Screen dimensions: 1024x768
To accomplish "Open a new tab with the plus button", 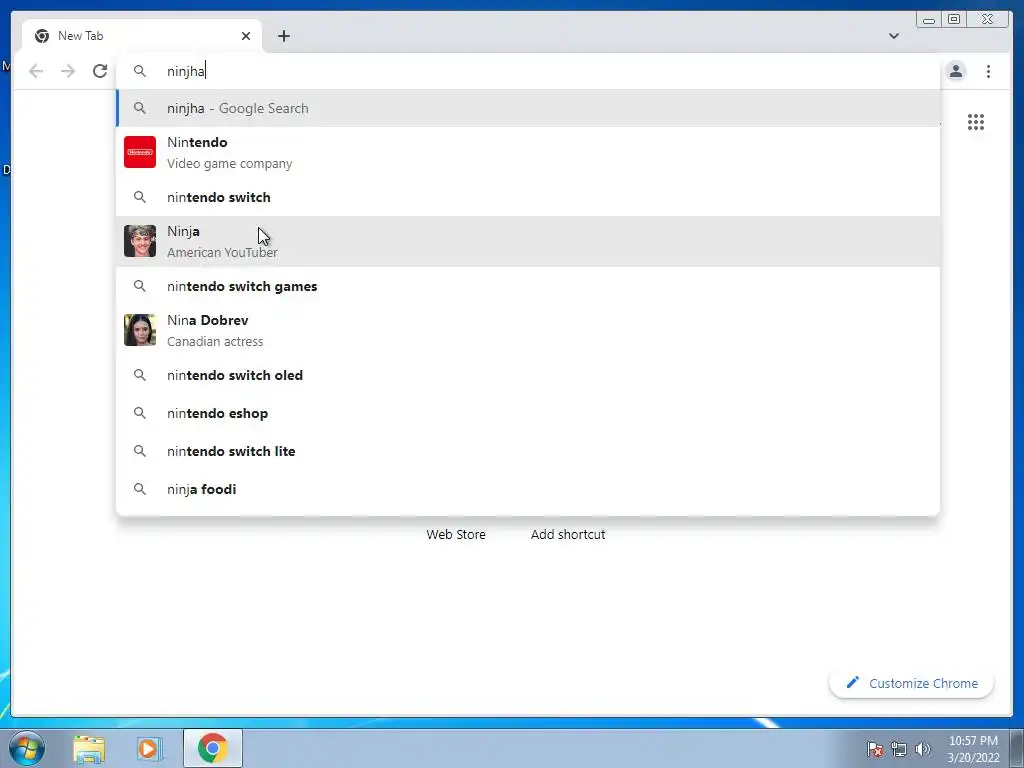I will coord(283,36).
